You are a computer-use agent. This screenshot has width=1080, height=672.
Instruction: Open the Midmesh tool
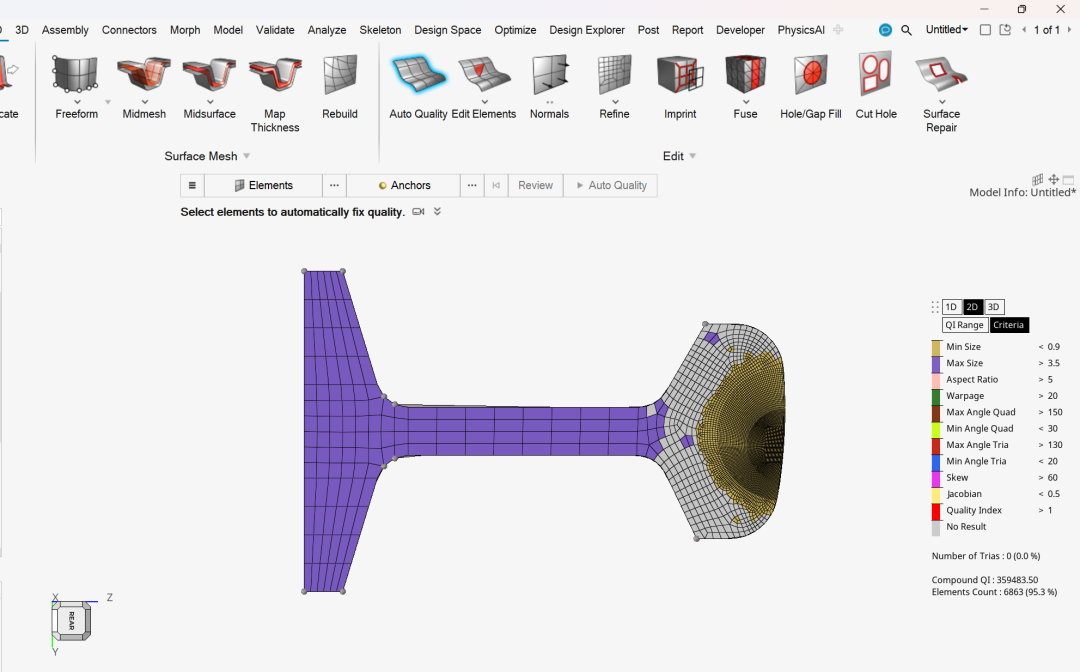[x=144, y=74]
